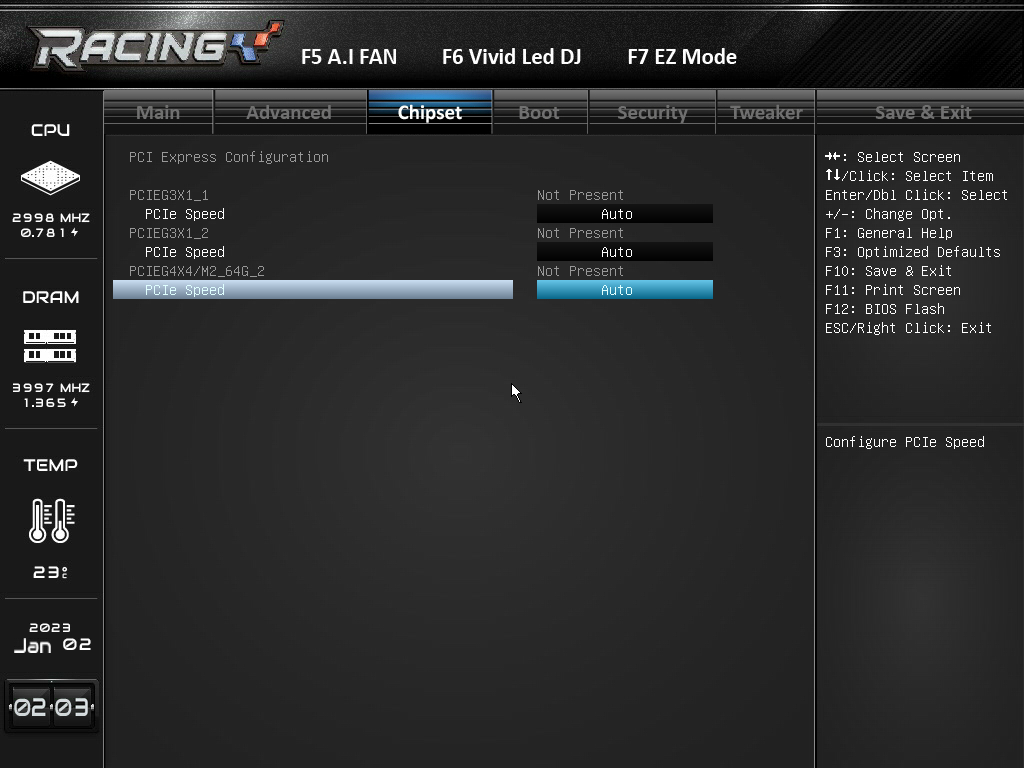Open PCIe Speed dropdown for PCIEG3X1_1

pyautogui.click(x=624, y=214)
